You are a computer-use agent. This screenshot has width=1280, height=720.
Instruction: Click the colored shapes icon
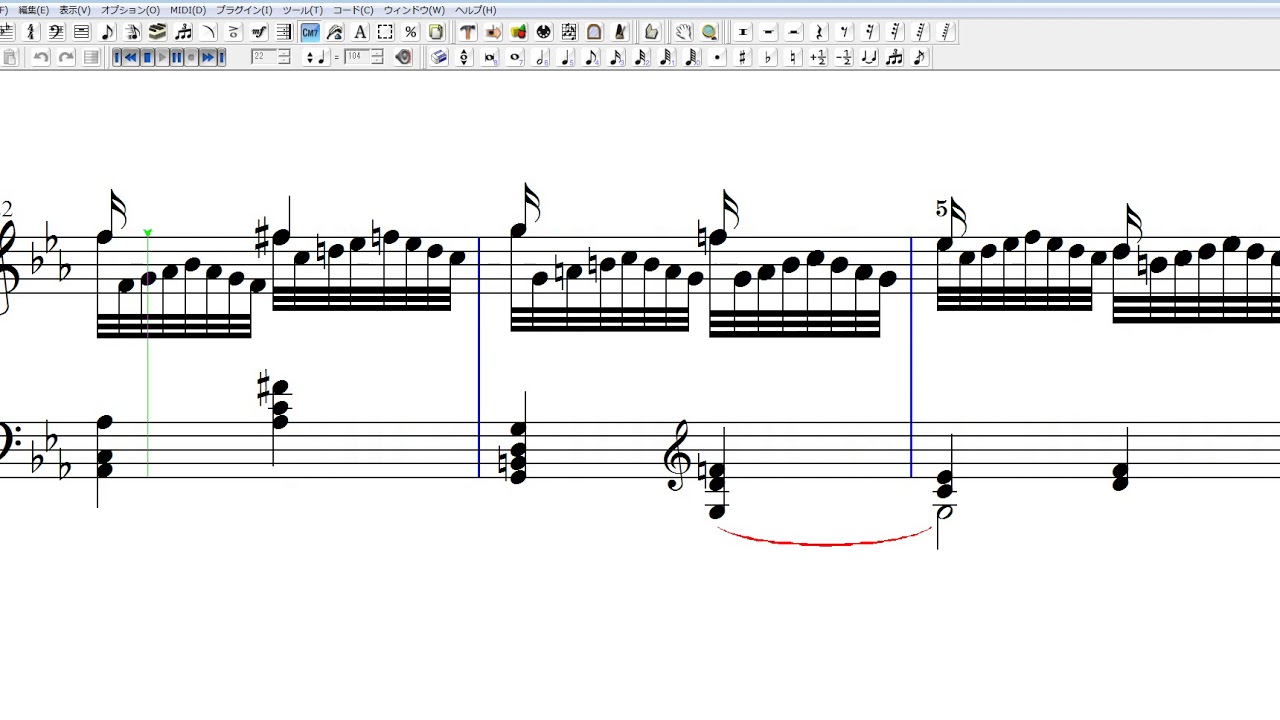click(518, 32)
